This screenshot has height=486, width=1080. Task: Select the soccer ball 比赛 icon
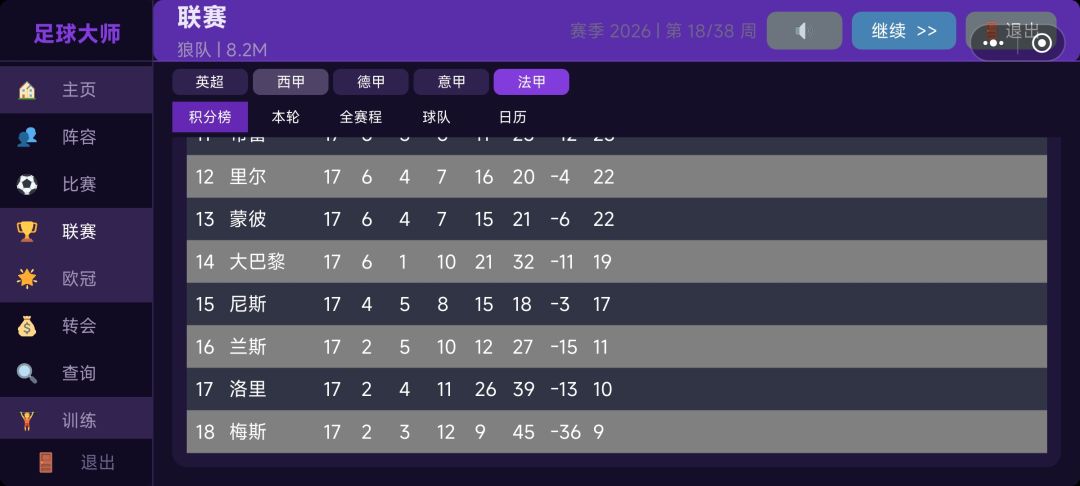[27, 184]
